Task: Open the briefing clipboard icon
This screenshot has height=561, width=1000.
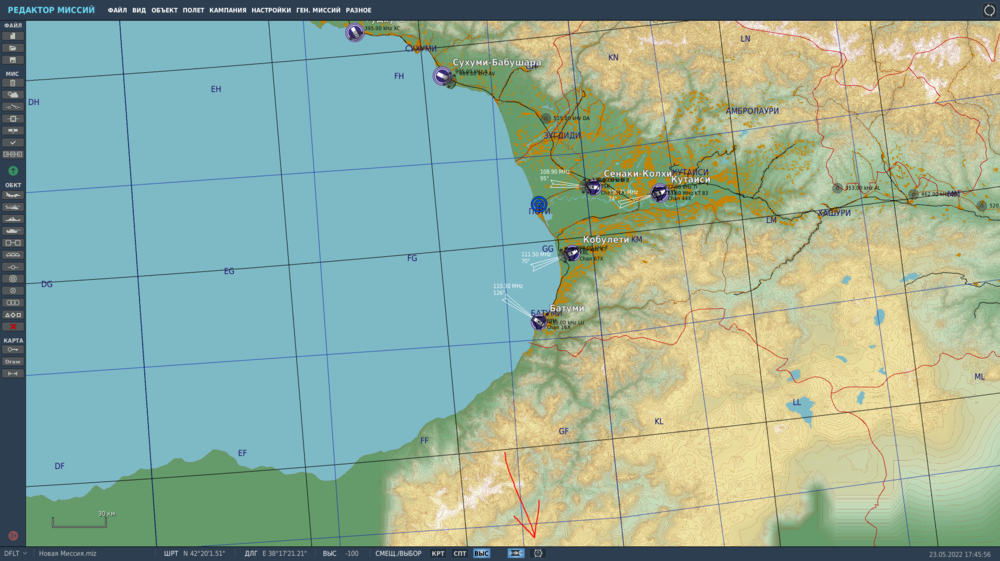Action: [13, 83]
